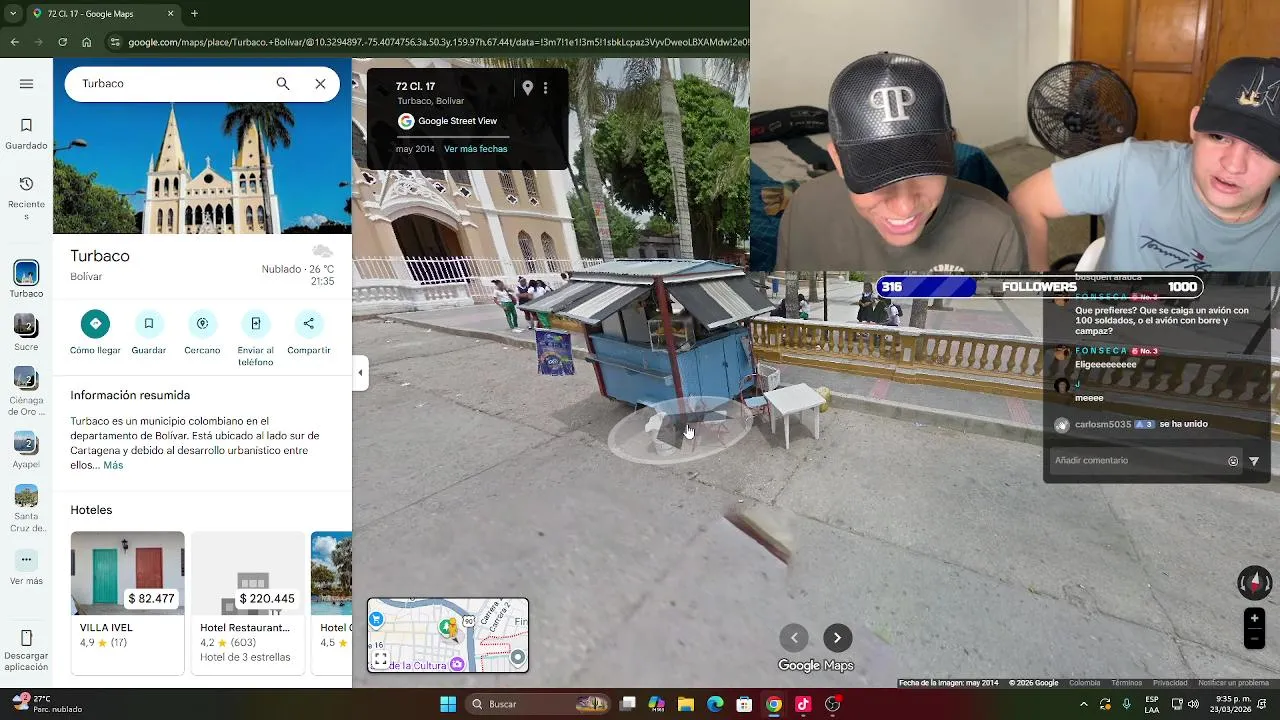Select the Santa Cruz de recent shortcut

coord(26,509)
